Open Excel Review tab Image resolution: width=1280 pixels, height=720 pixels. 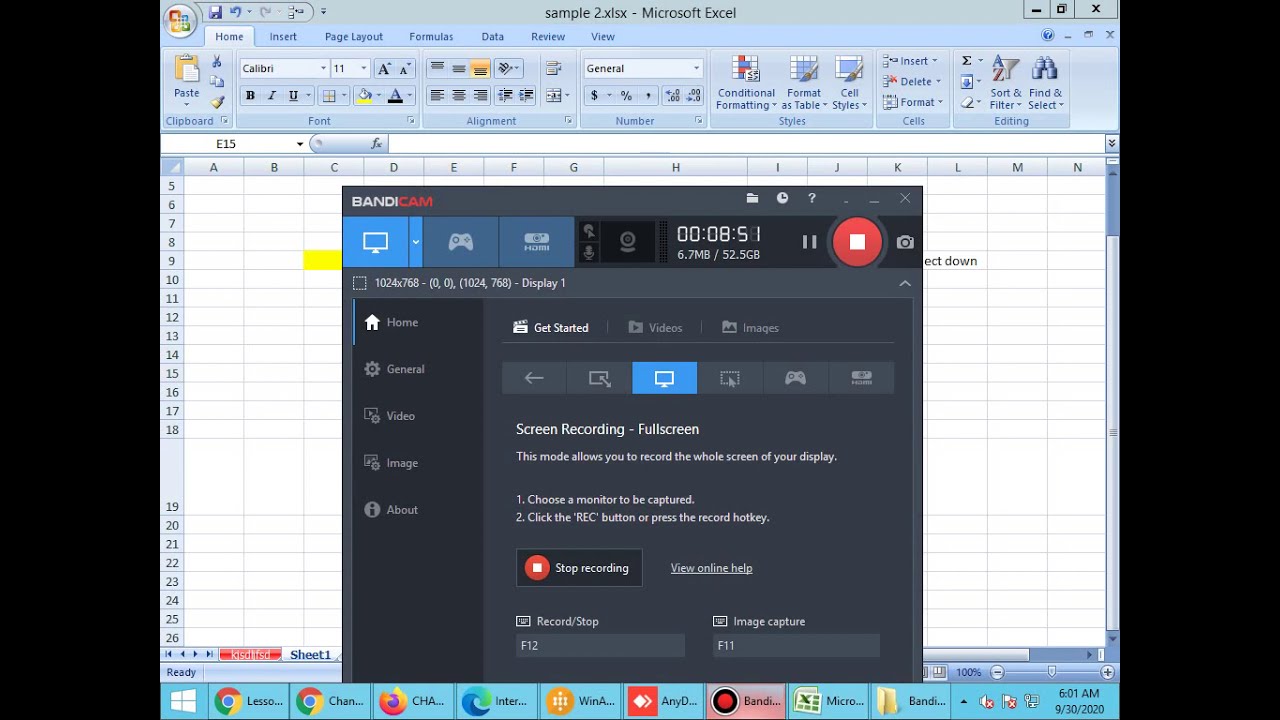(548, 37)
